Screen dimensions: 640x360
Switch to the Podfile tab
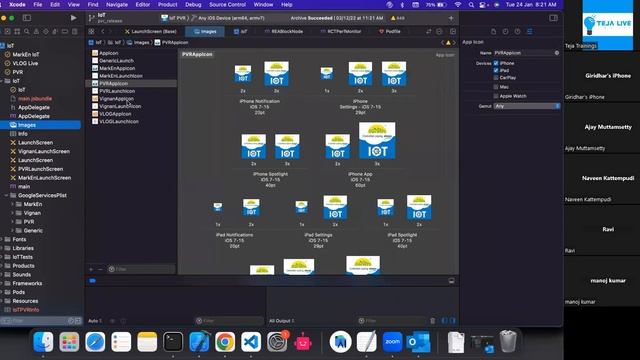(390, 31)
